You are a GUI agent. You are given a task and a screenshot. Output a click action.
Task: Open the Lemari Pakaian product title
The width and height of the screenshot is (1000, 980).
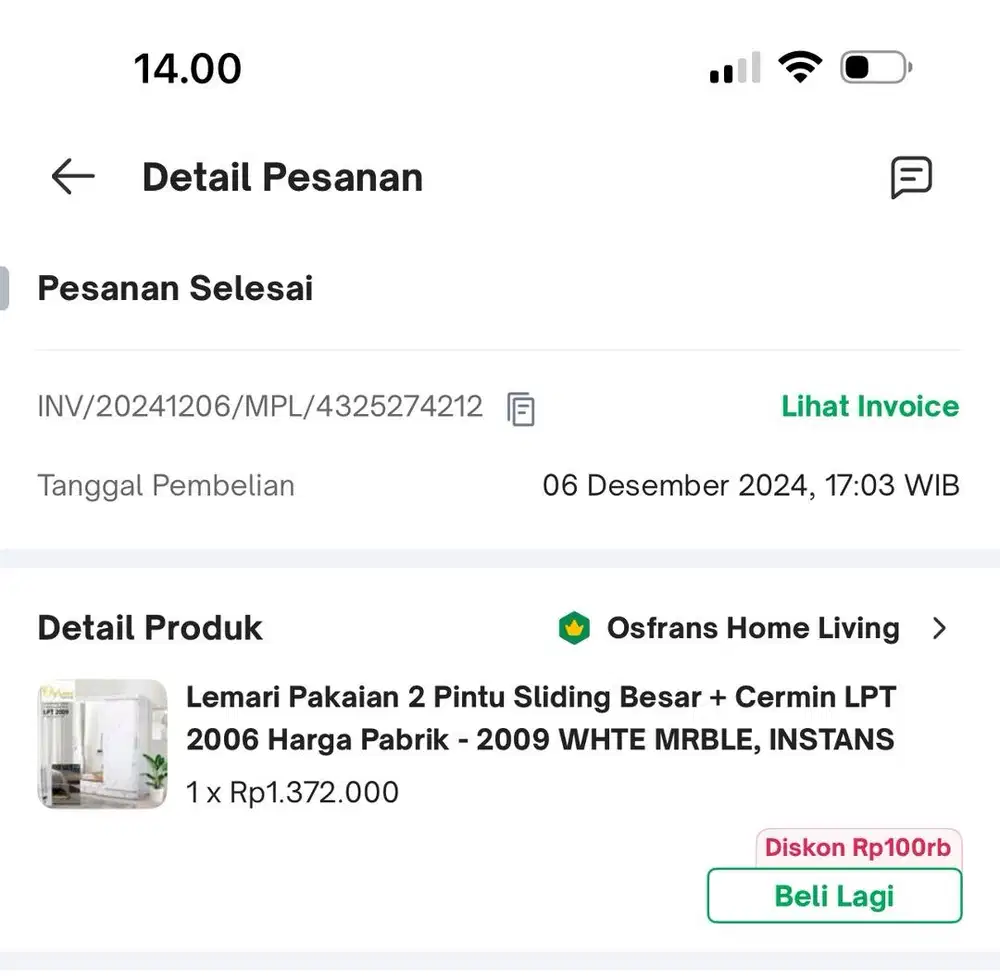[540, 718]
